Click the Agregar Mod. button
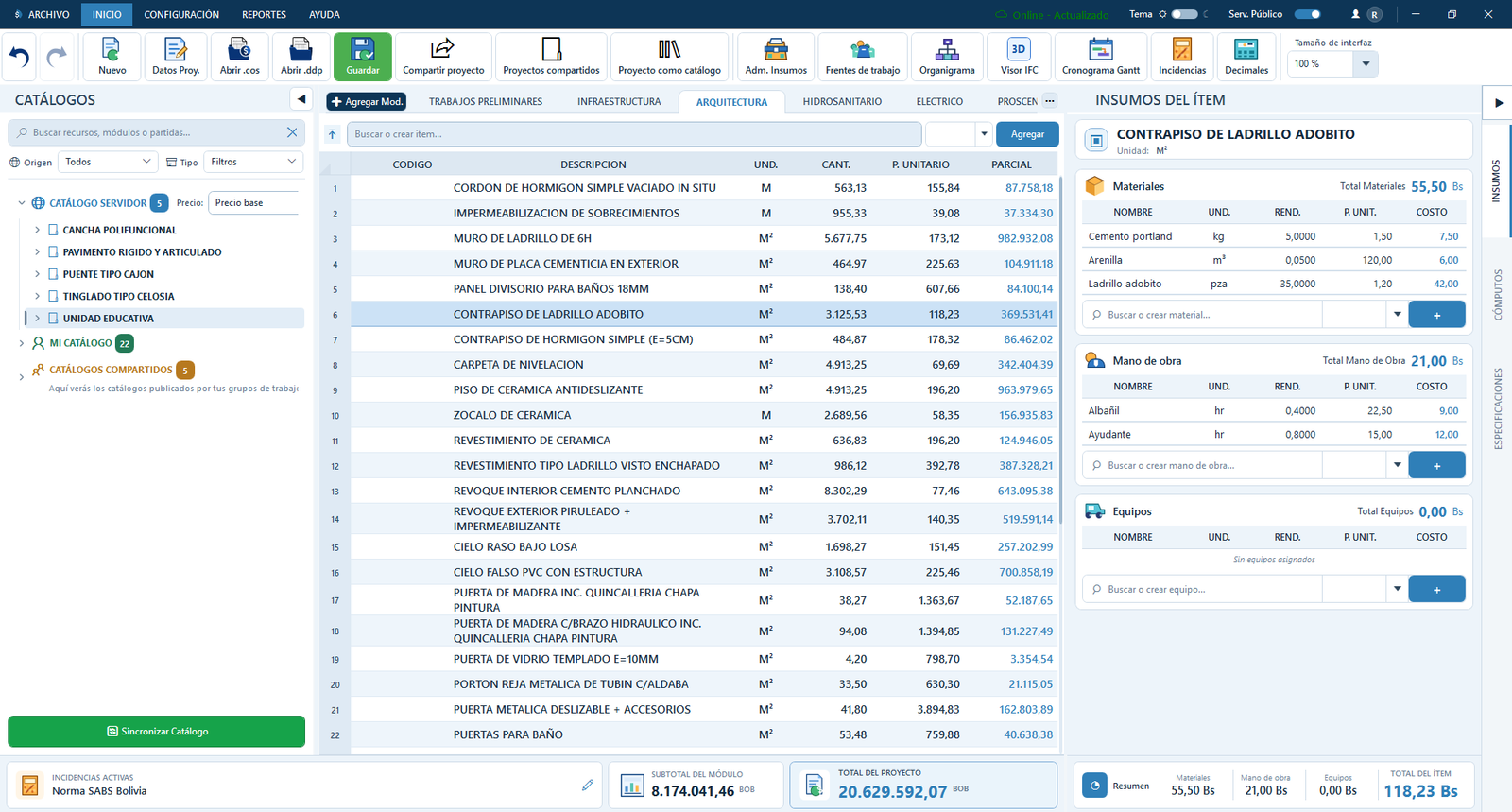This screenshot has width=1512, height=812. (x=367, y=101)
